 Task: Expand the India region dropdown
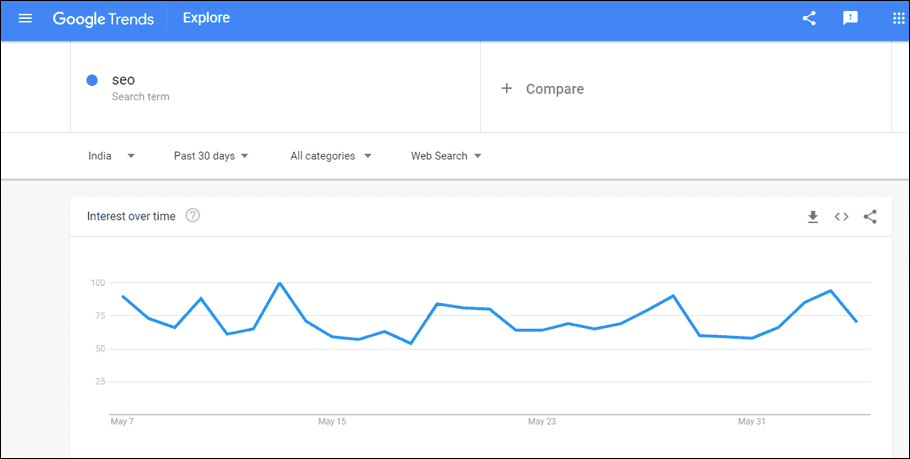111,156
